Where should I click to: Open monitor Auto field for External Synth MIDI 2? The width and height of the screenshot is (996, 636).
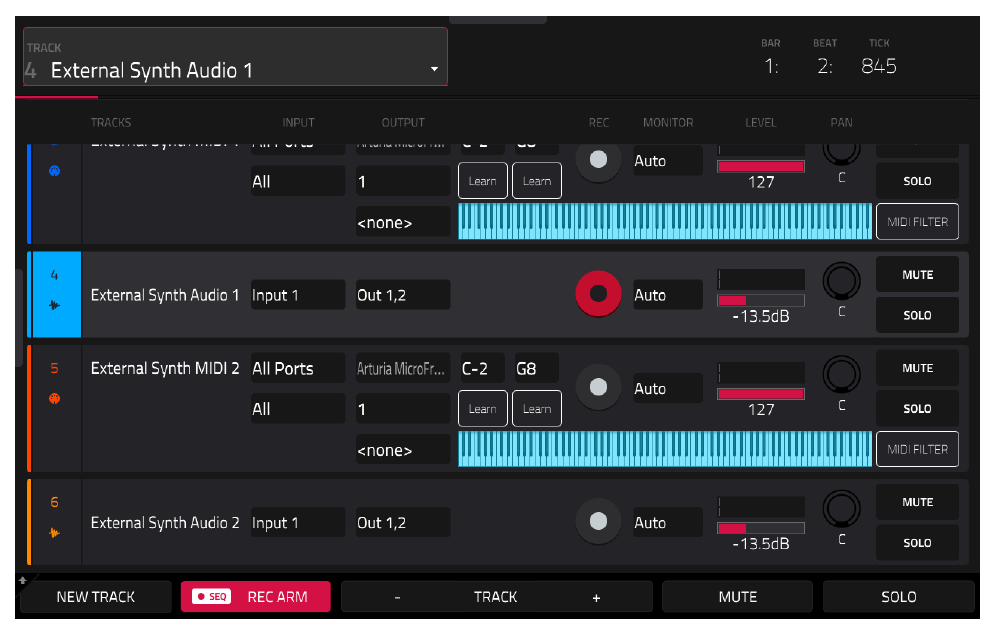point(668,388)
